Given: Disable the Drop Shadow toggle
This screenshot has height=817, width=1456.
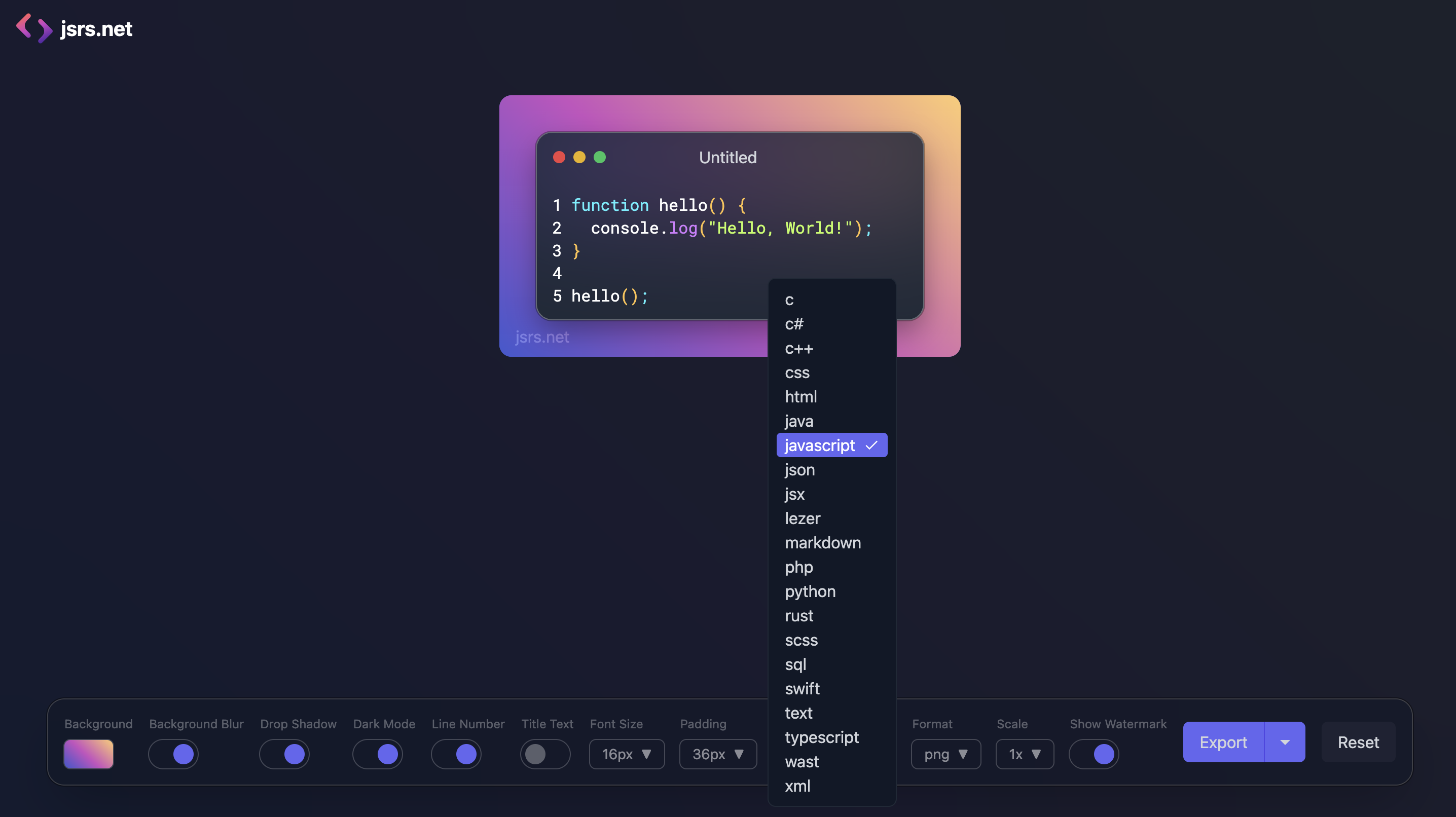Looking at the screenshot, I should pyautogui.click(x=284, y=754).
